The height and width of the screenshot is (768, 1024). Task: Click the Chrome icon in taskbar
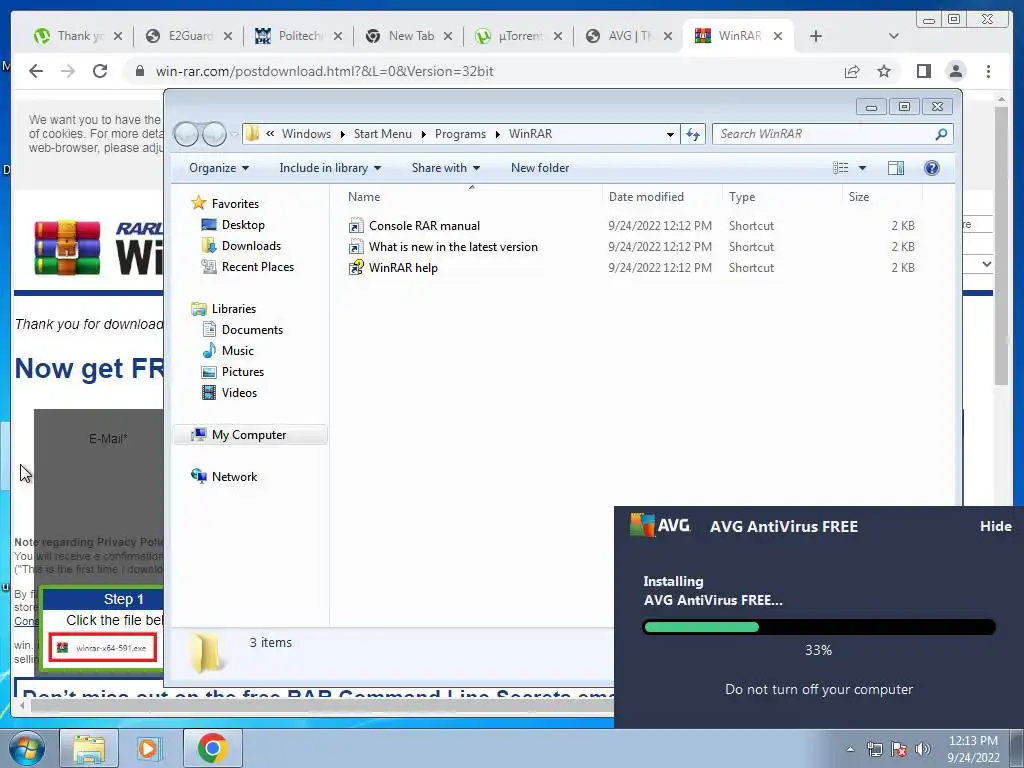tap(213, 748)
